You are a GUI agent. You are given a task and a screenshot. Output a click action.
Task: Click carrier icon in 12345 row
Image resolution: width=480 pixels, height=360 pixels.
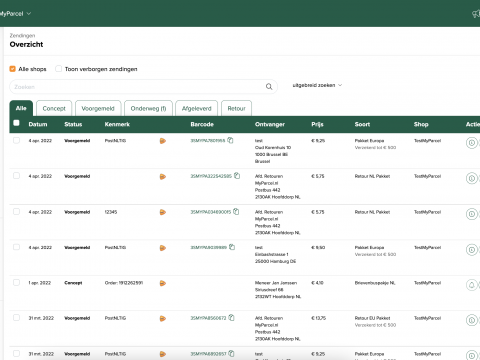(x=163, y=212)
